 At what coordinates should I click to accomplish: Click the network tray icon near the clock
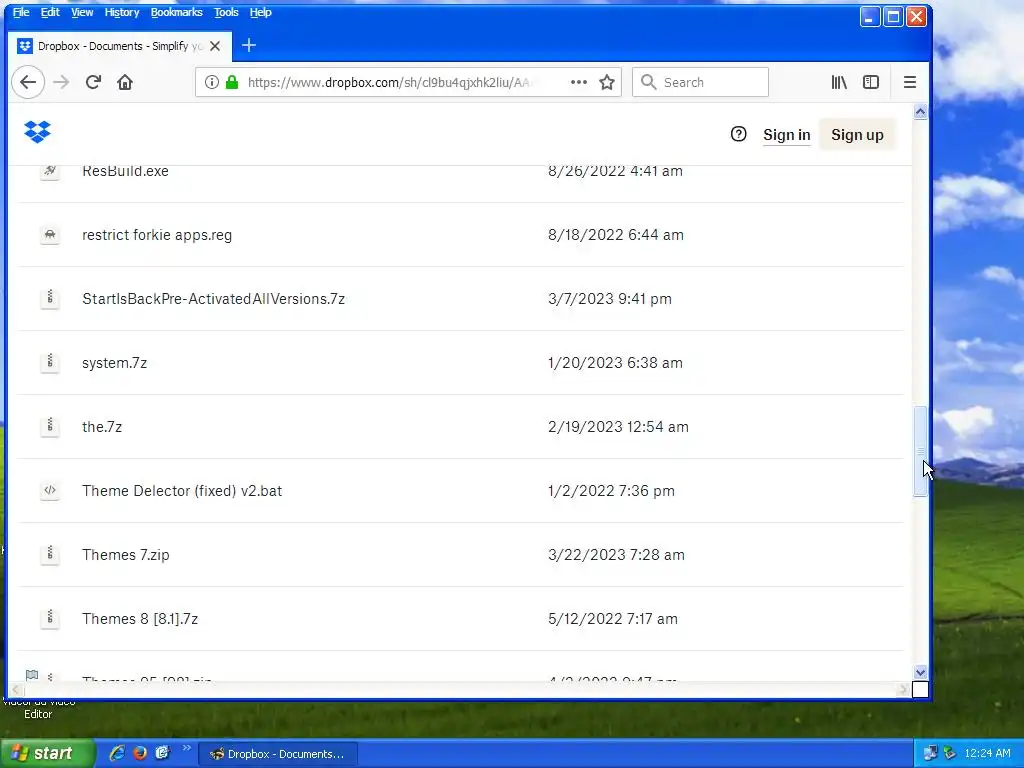931,753
